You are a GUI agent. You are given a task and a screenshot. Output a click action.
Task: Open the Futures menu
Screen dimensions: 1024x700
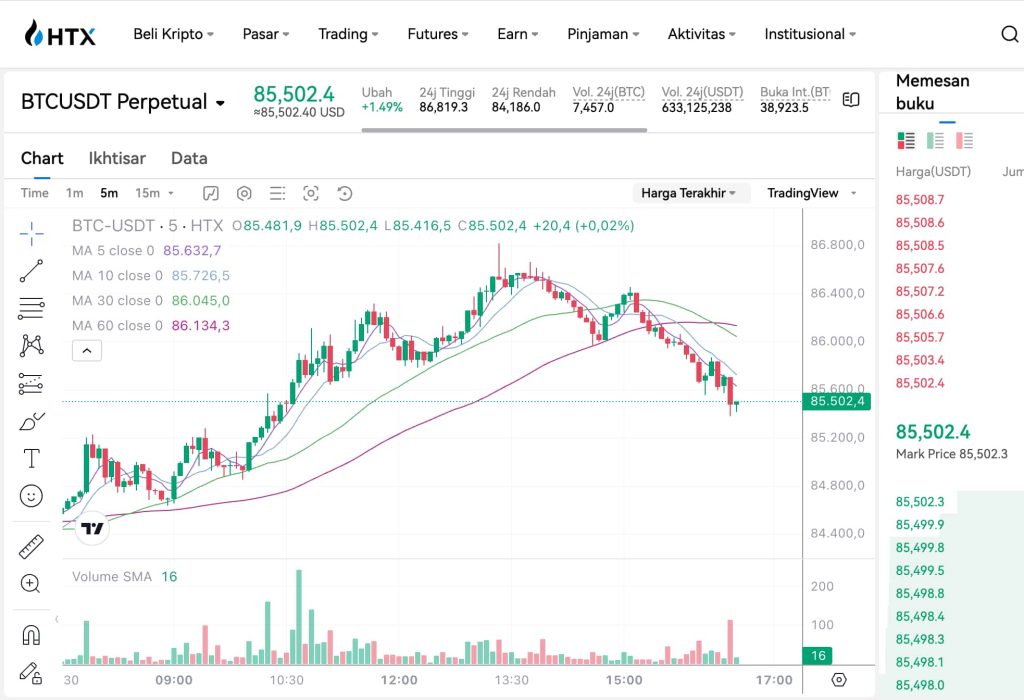click(x=438, y=34)
